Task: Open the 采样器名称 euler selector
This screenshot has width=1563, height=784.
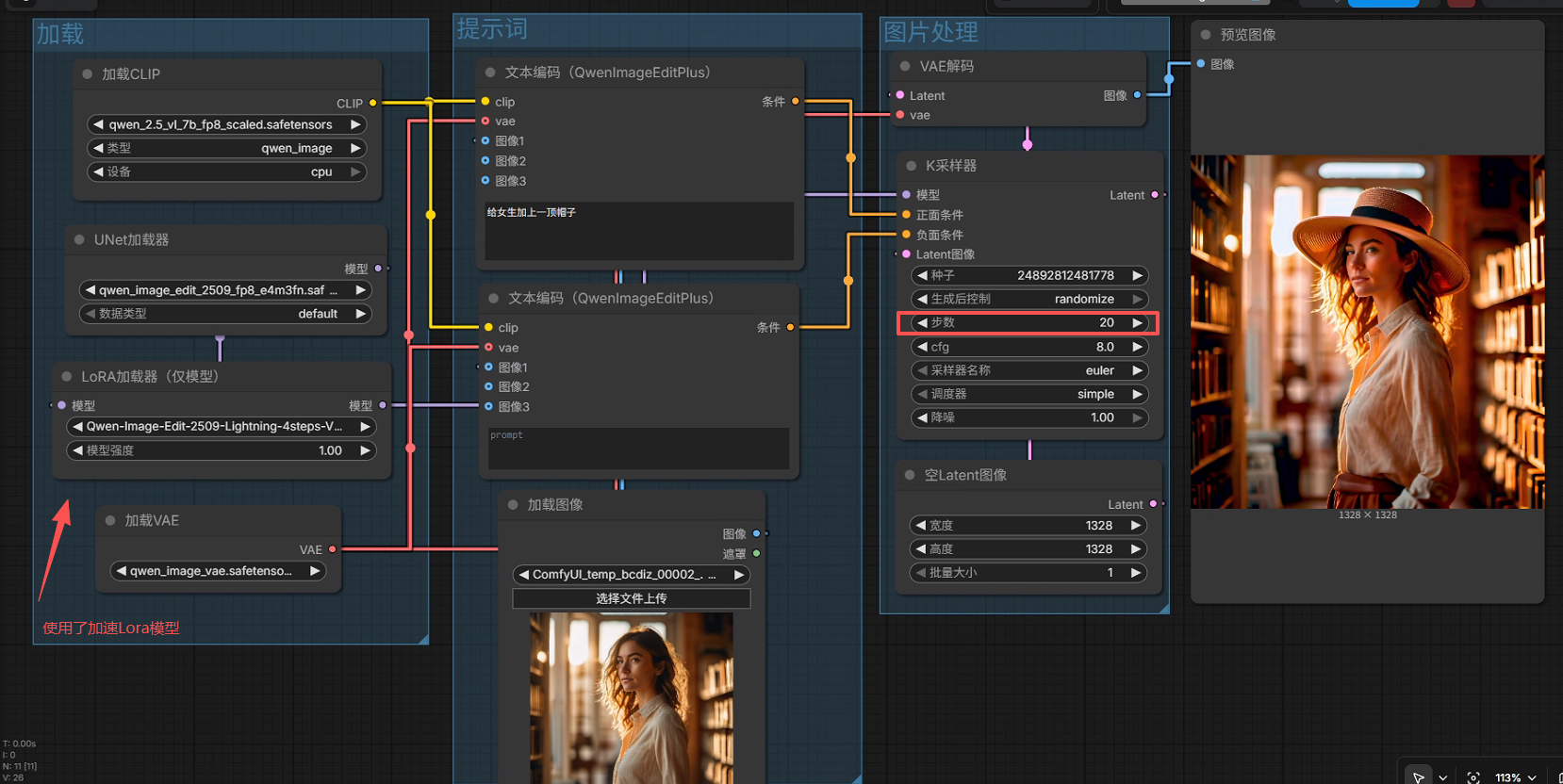Action: pyautogui.click(x=1029, y=370)
